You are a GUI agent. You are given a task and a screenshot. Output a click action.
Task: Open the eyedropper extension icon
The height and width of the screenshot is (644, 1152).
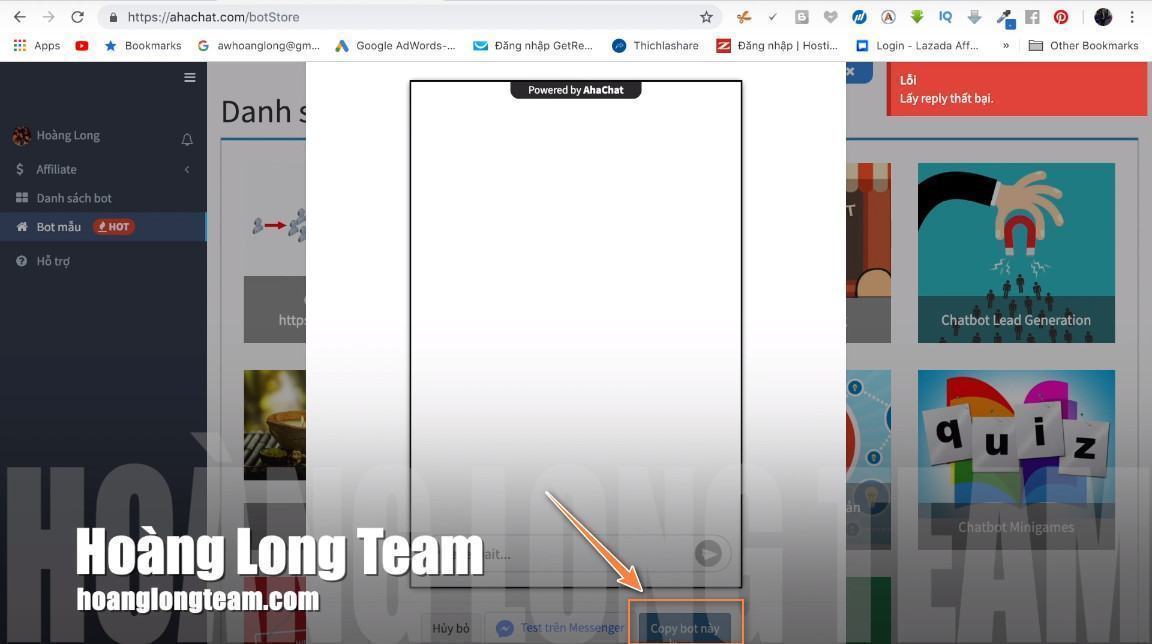[1004, 18]
